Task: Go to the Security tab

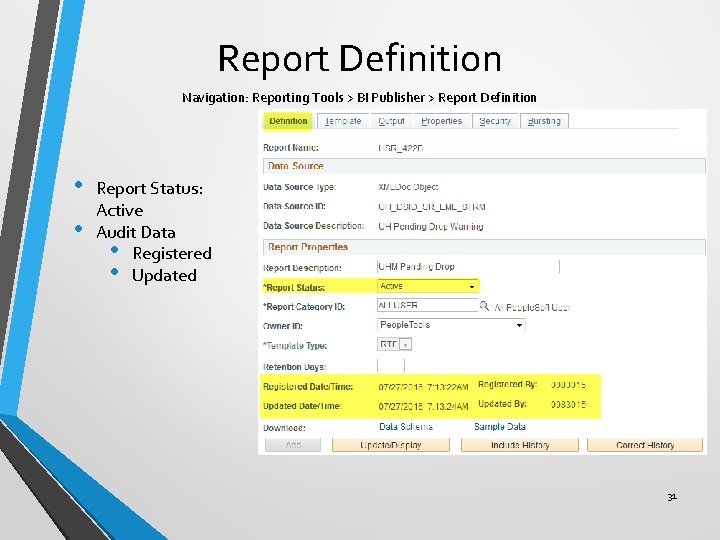Action: [495, 121]
